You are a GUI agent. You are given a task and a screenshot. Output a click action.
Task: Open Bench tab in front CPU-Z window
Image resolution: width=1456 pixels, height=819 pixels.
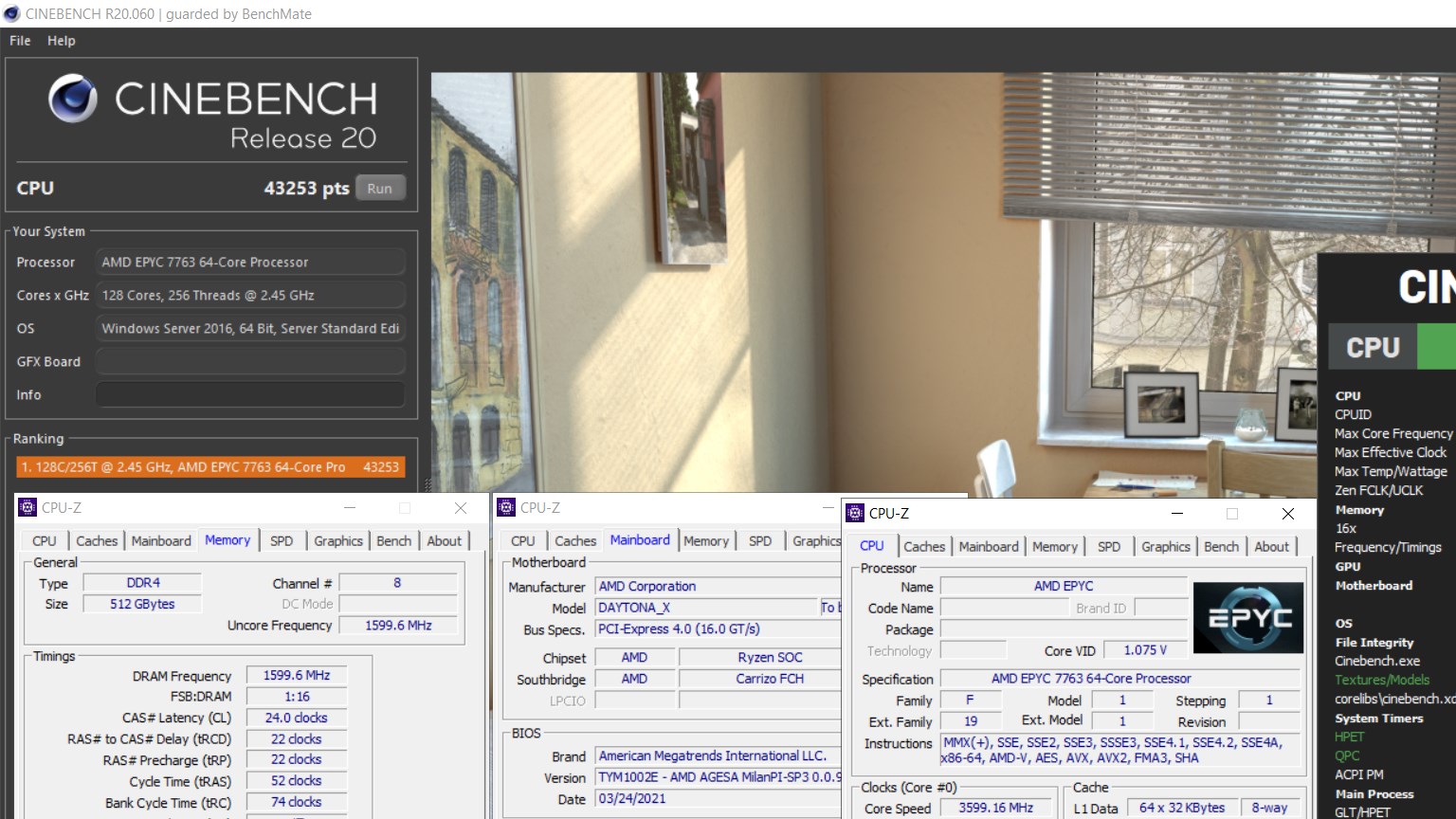pyautogui.click(x=1222, y=547)
